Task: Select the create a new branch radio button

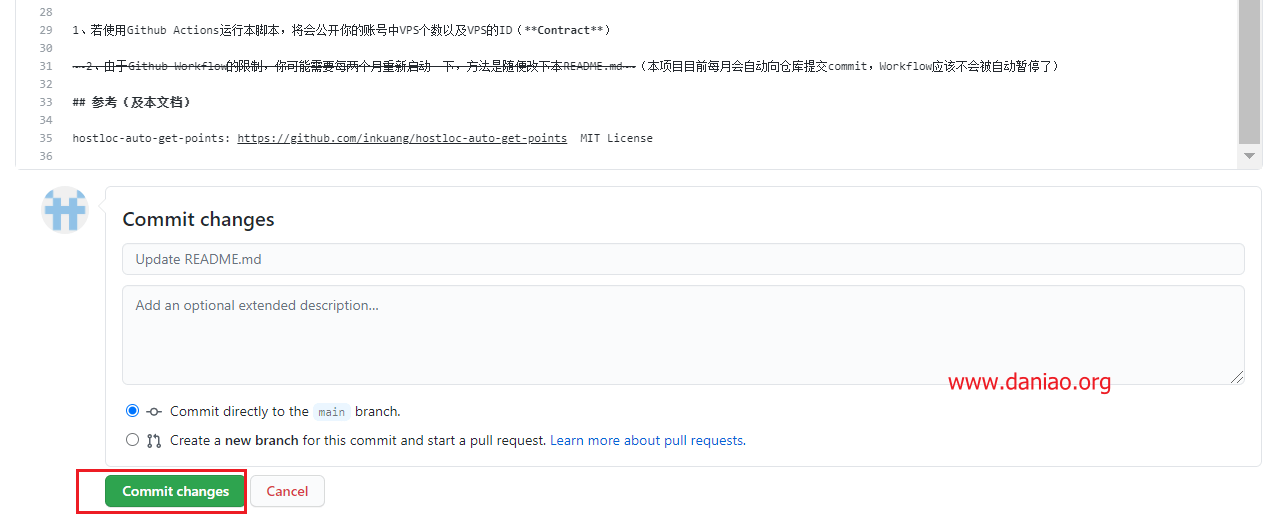Action: [x=132, y=440]
